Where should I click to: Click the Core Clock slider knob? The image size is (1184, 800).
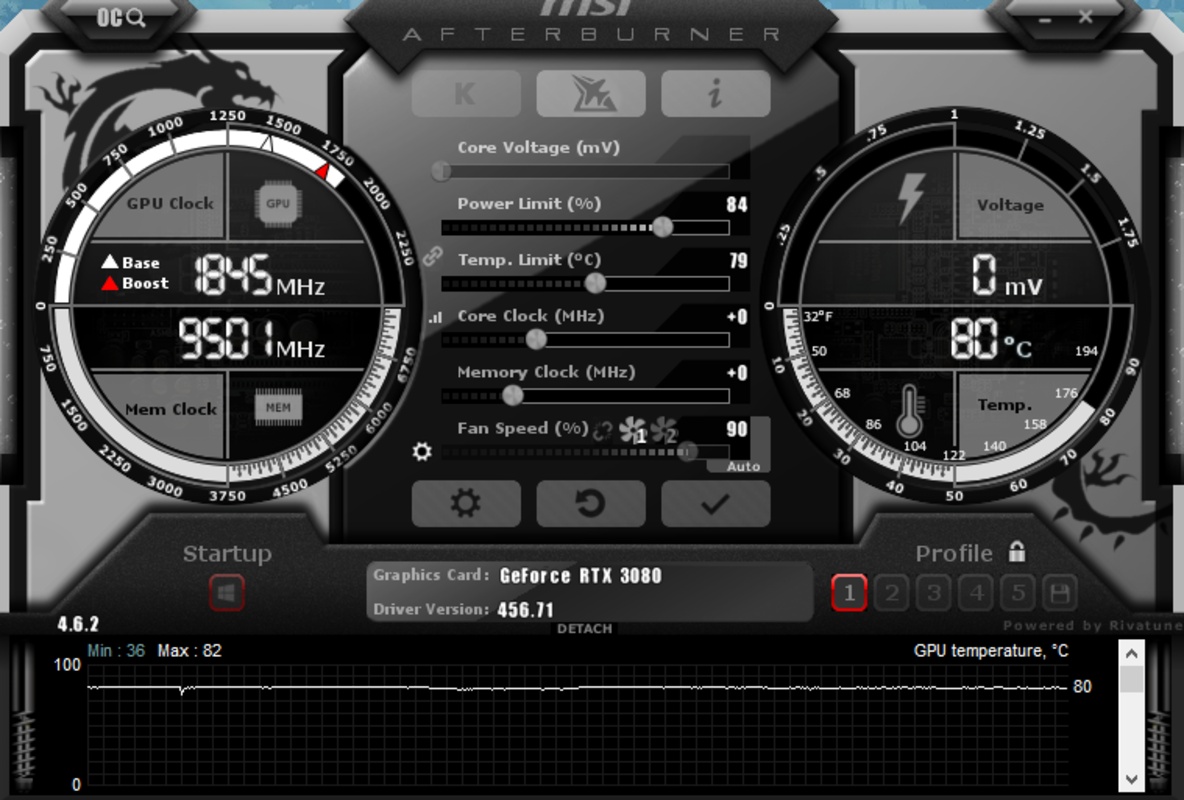[536, 339]
